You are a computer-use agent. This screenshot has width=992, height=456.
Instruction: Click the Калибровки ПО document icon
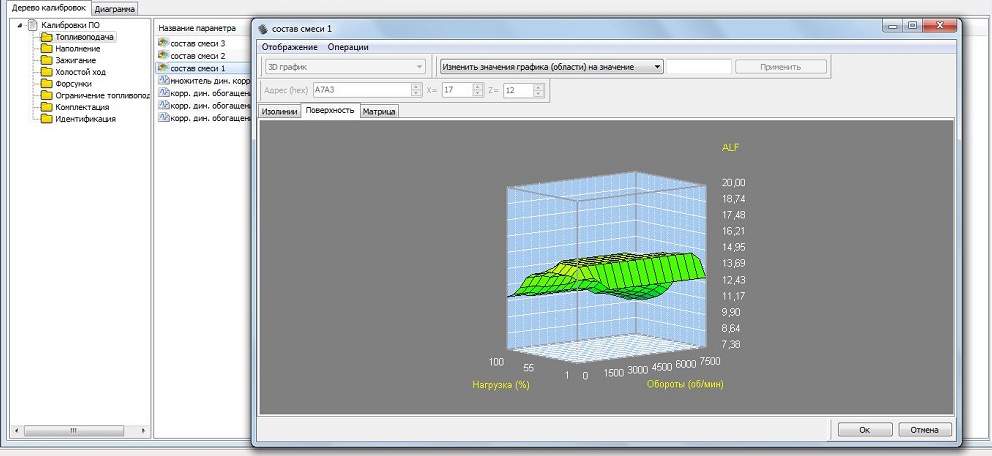pos(33,25)
